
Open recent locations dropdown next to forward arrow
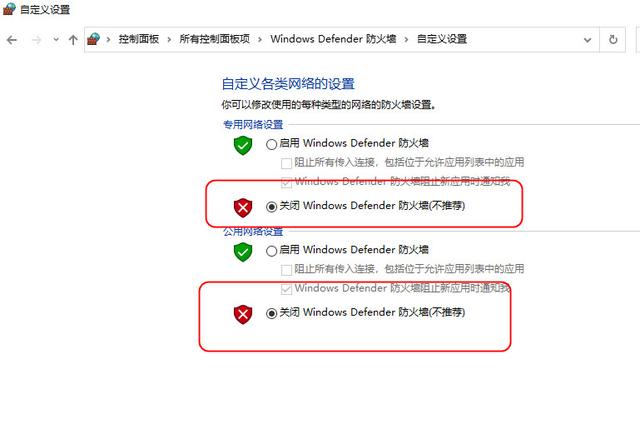pyautogui.click(x=56, y=40)
